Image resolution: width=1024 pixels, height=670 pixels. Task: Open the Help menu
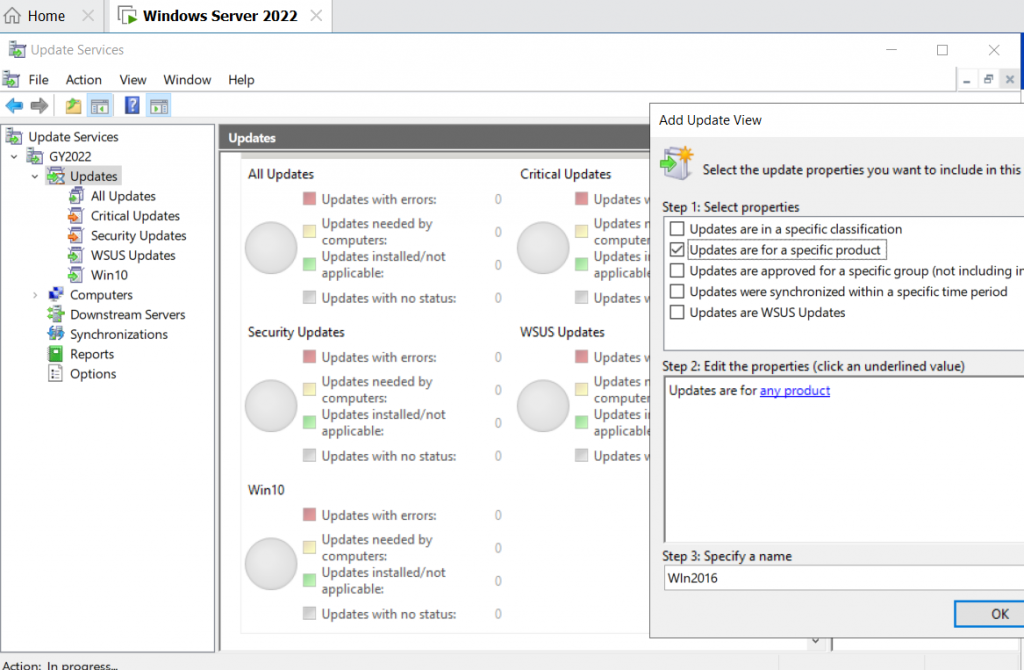coord(241,80)
